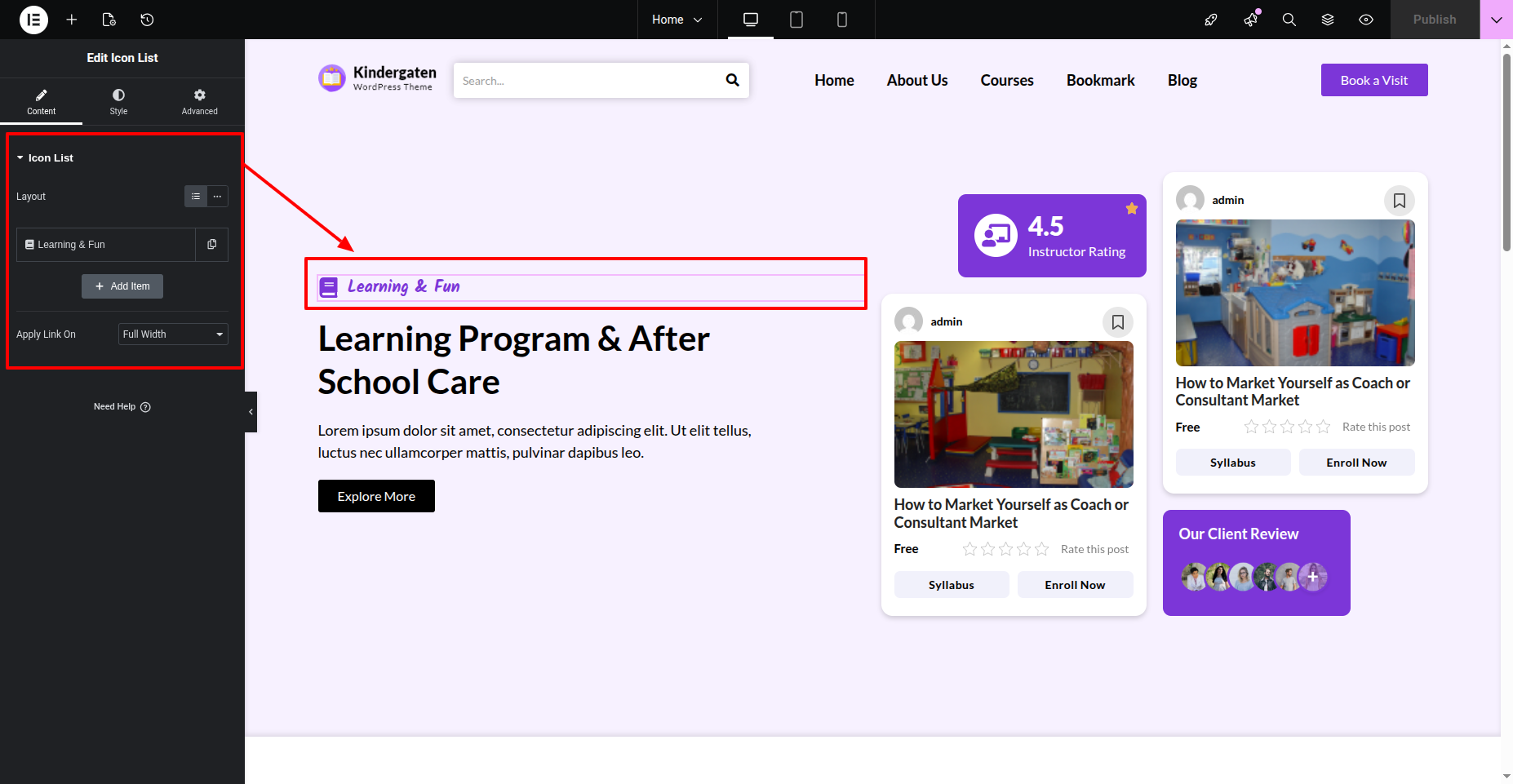Image resolution: width=1513 pixels, height=784 pixels.
Task: Click the Add Item button
Action: click(x=122, y=286)
